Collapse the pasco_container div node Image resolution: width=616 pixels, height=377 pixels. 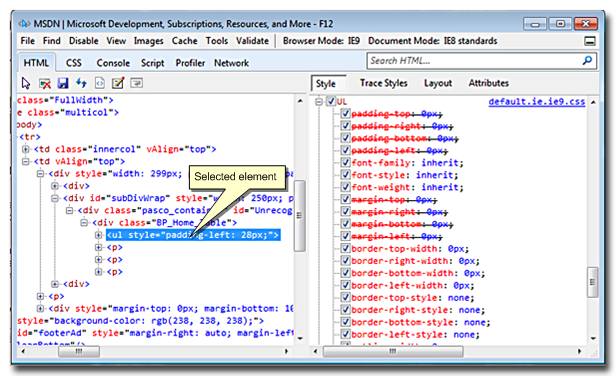click(70, 210)
